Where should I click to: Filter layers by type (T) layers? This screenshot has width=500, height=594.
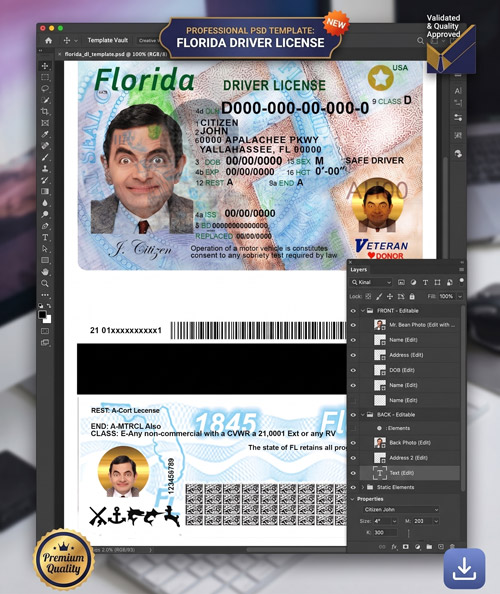click(x=425, y=282)
